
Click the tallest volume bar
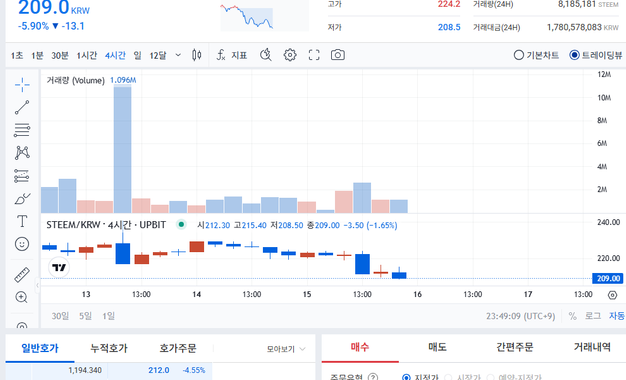123,149
